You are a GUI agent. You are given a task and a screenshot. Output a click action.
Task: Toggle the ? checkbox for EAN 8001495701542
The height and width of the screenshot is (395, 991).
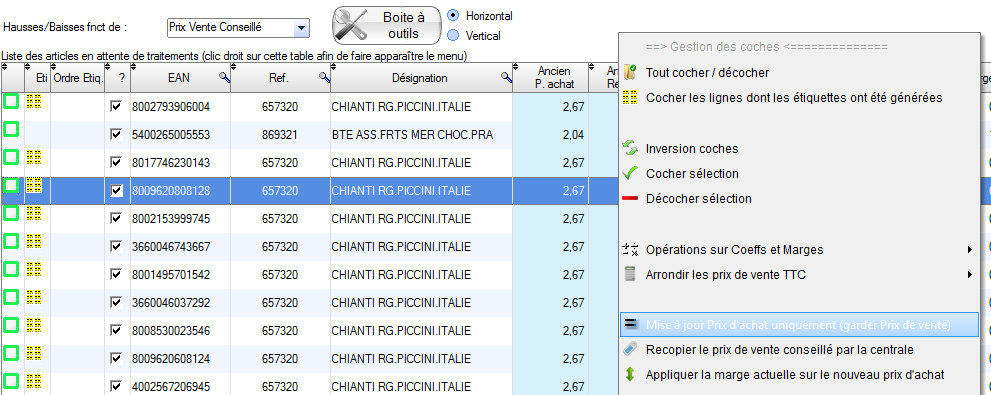116,274
